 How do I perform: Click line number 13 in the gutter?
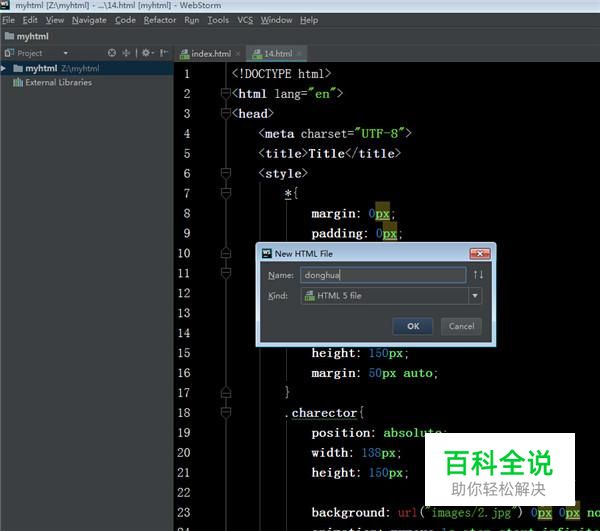click(184, 313)
